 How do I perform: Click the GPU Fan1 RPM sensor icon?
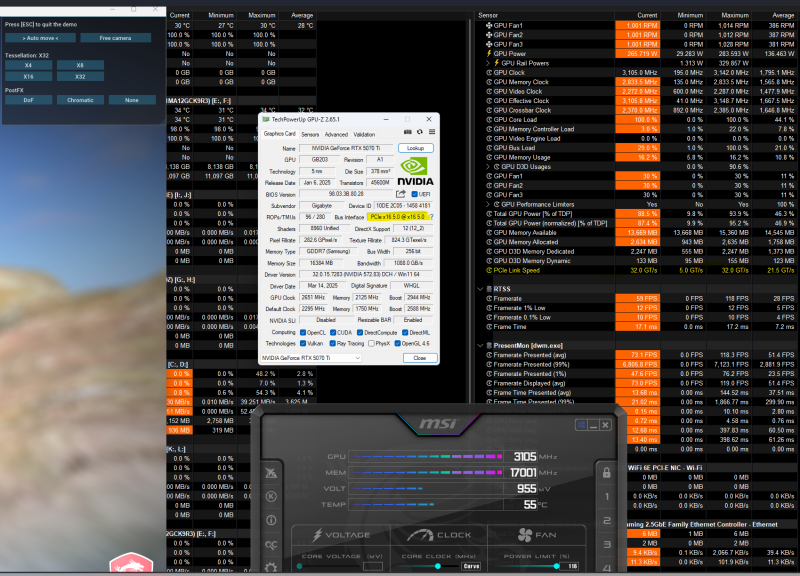pyautogui.click(x=489, y=26)
